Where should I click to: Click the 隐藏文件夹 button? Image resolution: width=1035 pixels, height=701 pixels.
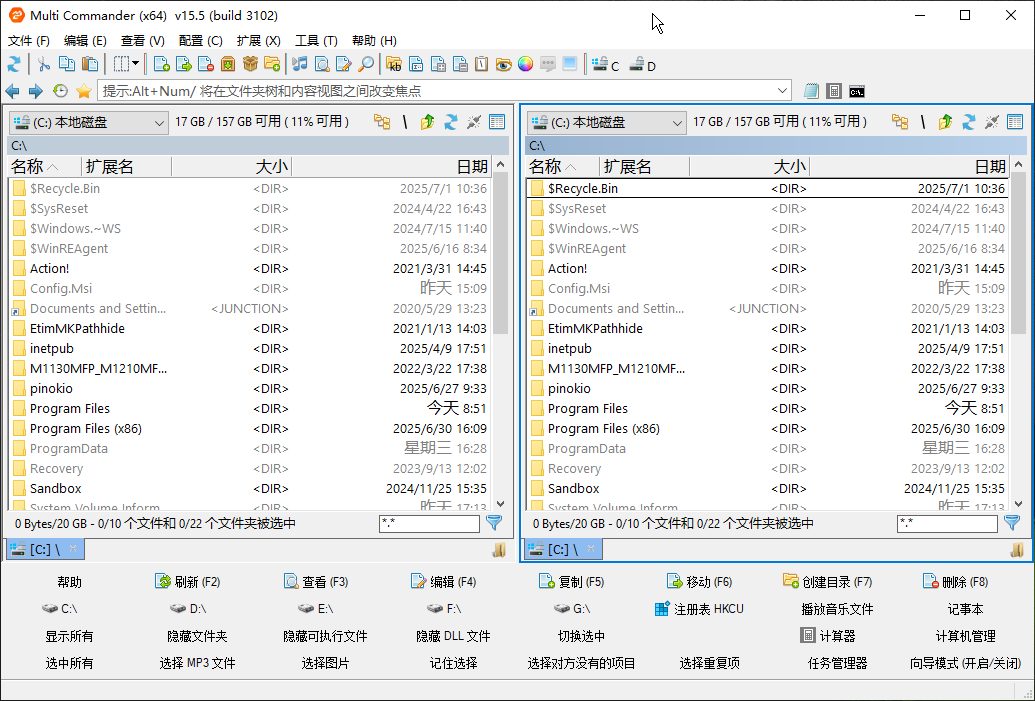[197, 636]
